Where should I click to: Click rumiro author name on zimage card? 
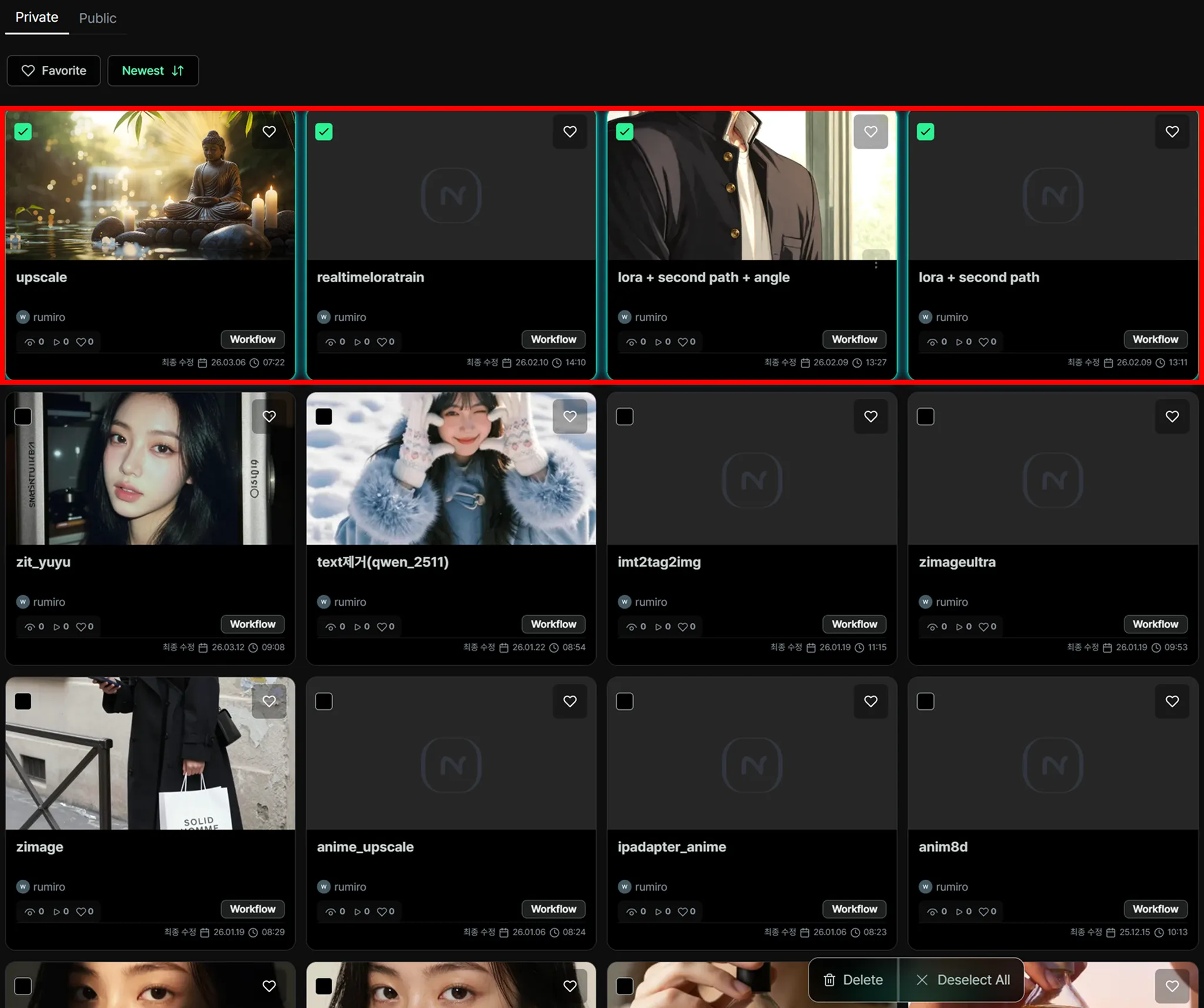tap(49, 886)
